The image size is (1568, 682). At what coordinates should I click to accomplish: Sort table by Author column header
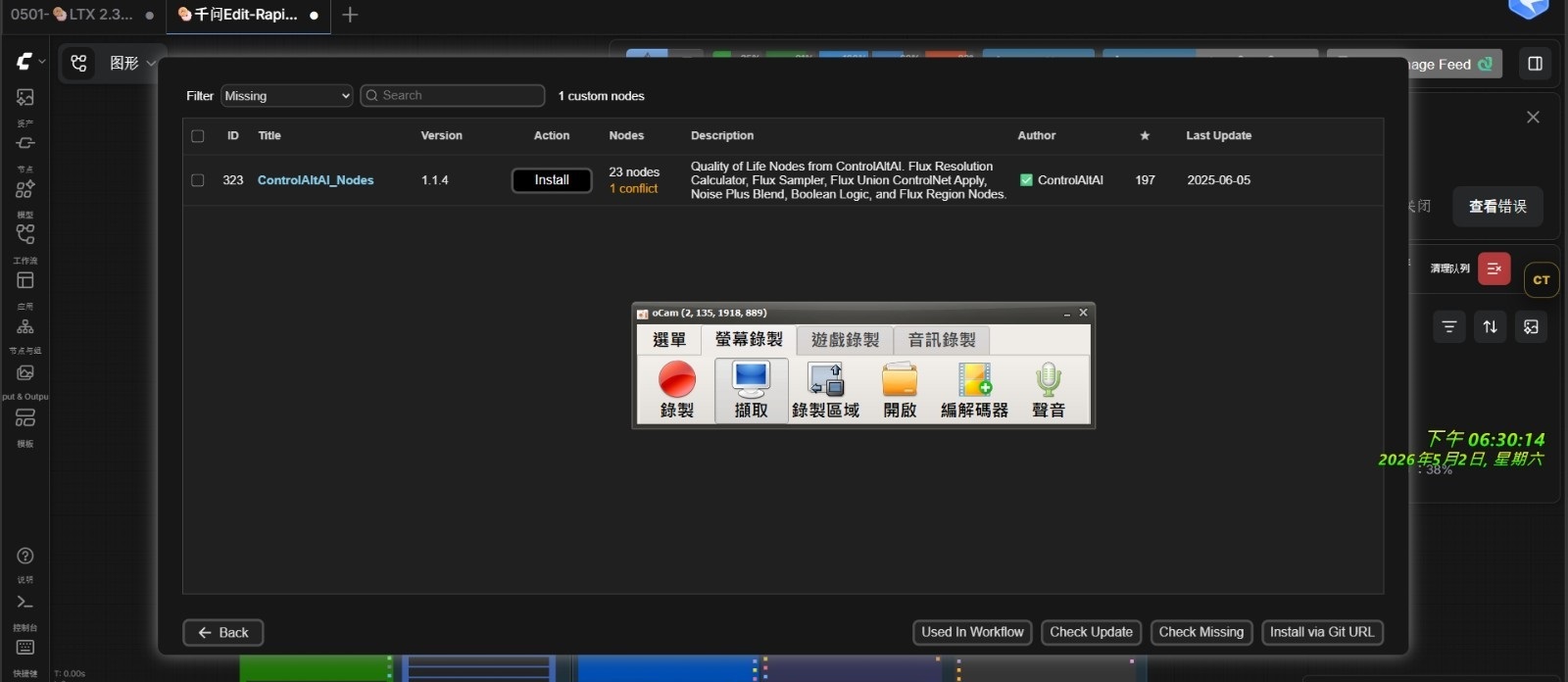click(1037, 136)
